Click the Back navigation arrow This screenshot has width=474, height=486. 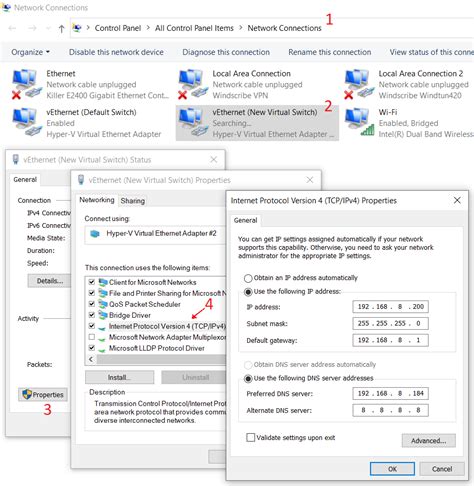coord(13,28)
